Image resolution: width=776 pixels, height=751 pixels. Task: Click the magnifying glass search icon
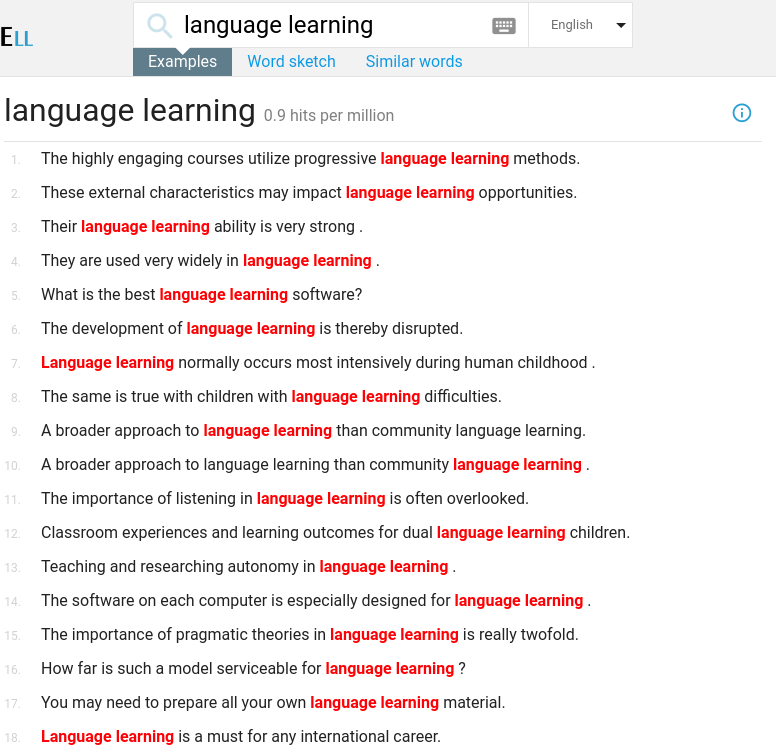coord(159,25)
